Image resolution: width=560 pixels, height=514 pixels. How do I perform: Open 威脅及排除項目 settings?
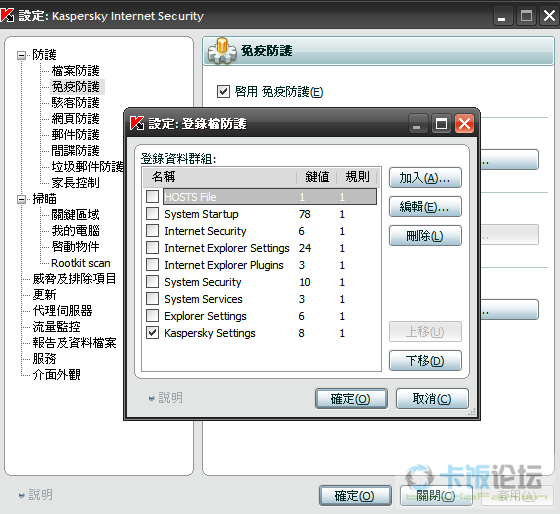74,279
